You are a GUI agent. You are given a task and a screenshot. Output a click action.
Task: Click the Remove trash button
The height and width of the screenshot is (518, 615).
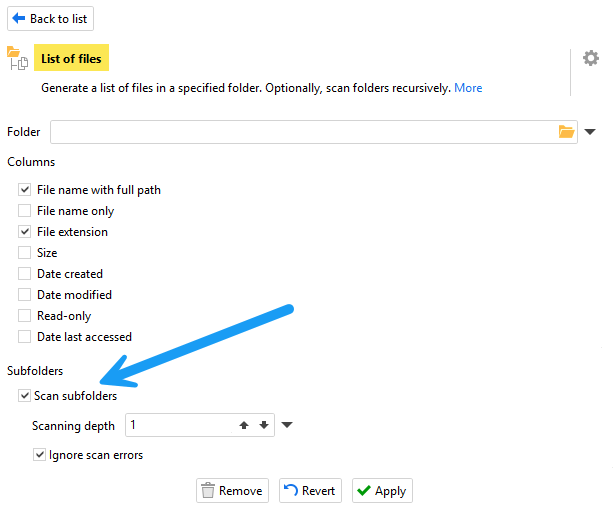pyautogui.click(x=232, y=490)
